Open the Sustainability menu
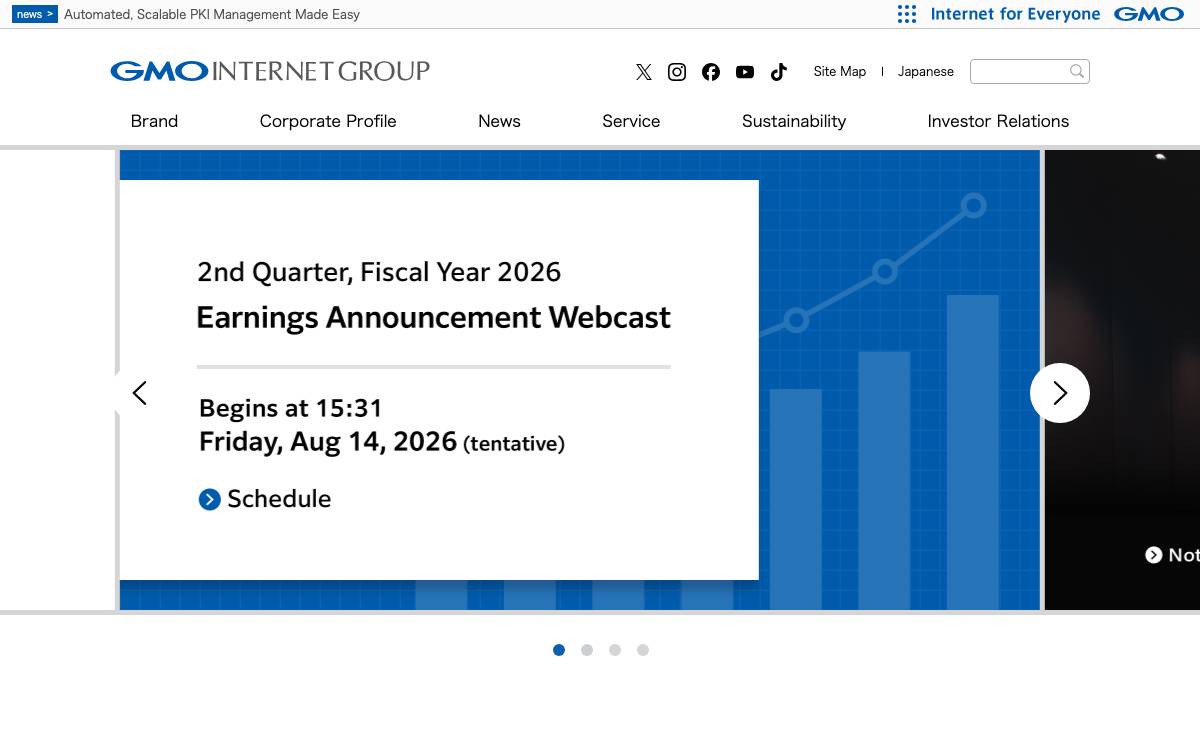The image size is (1200, 750). coord(794,121)
